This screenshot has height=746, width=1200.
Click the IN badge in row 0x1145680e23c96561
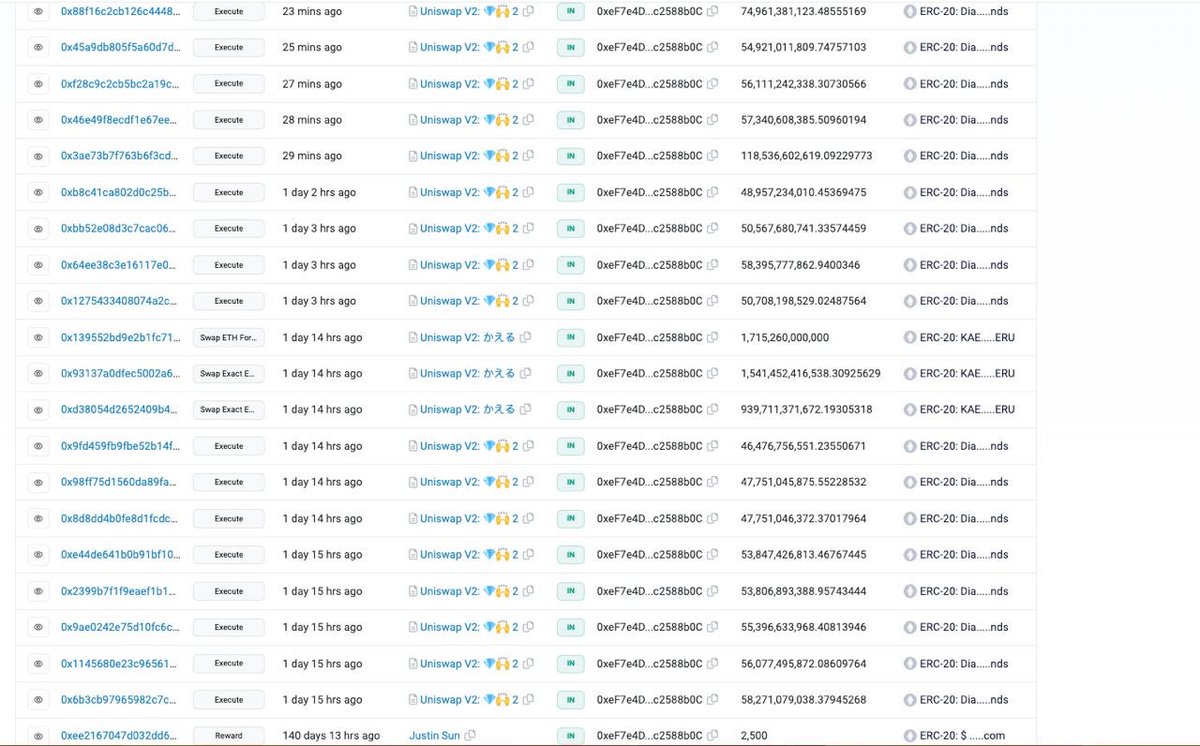(x=570, y=663)
